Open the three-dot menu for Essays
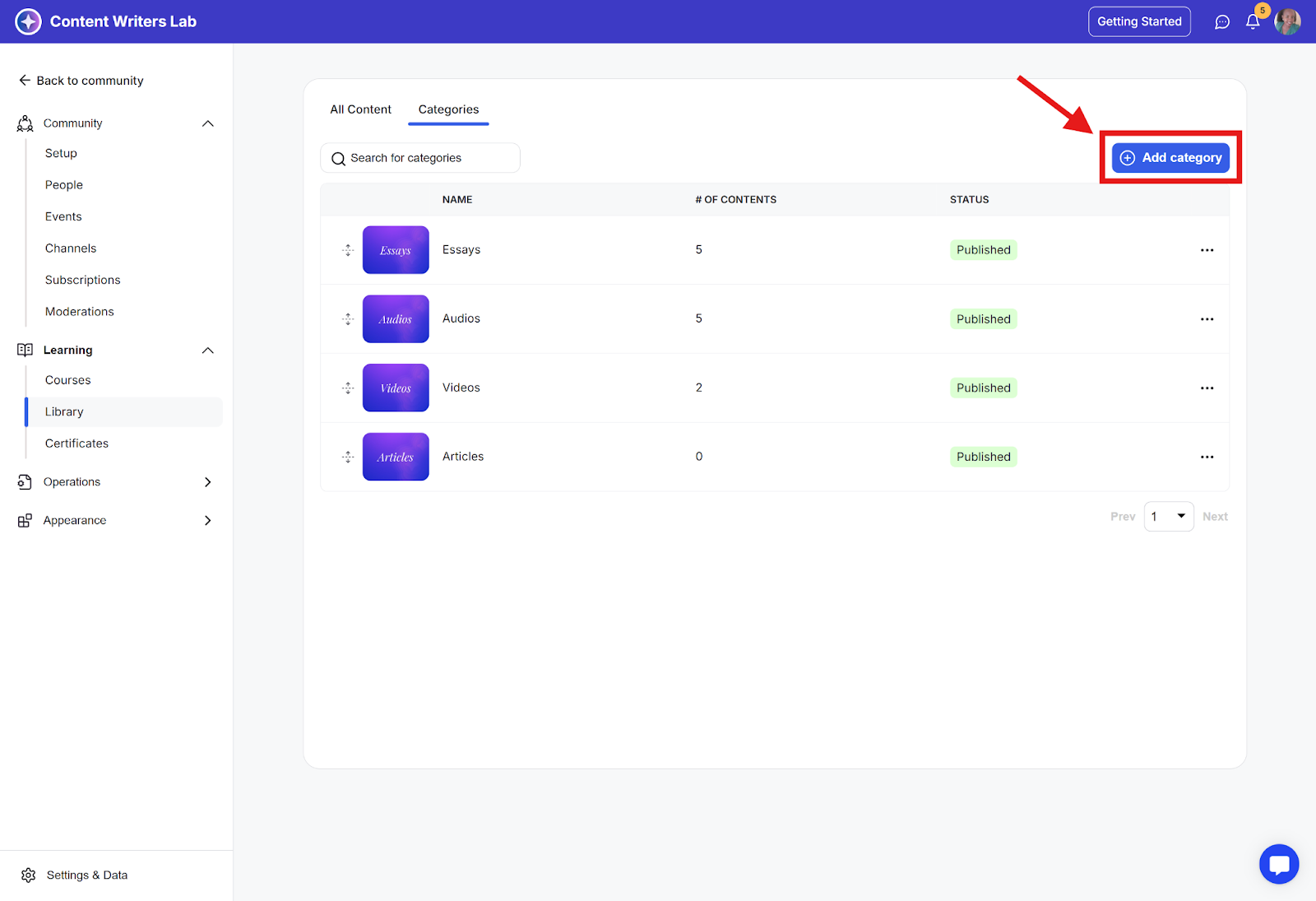This screenshot has width=1316, height=901. [x=1207, y=250]
